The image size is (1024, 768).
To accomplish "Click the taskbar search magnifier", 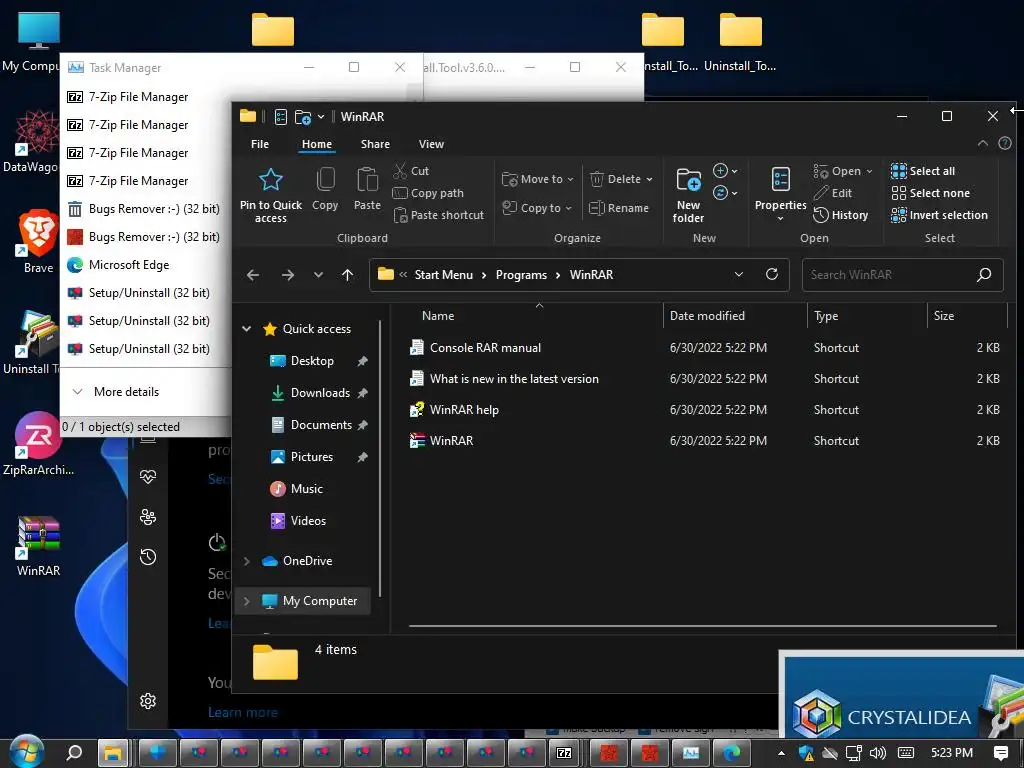I will pyautogui.click(x=74, y=752).
